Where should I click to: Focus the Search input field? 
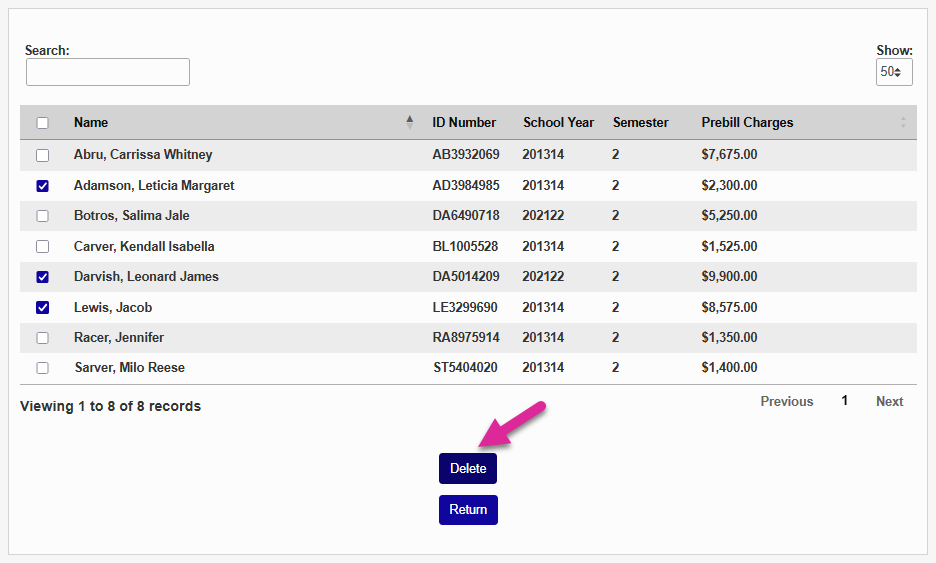[108, 72]
